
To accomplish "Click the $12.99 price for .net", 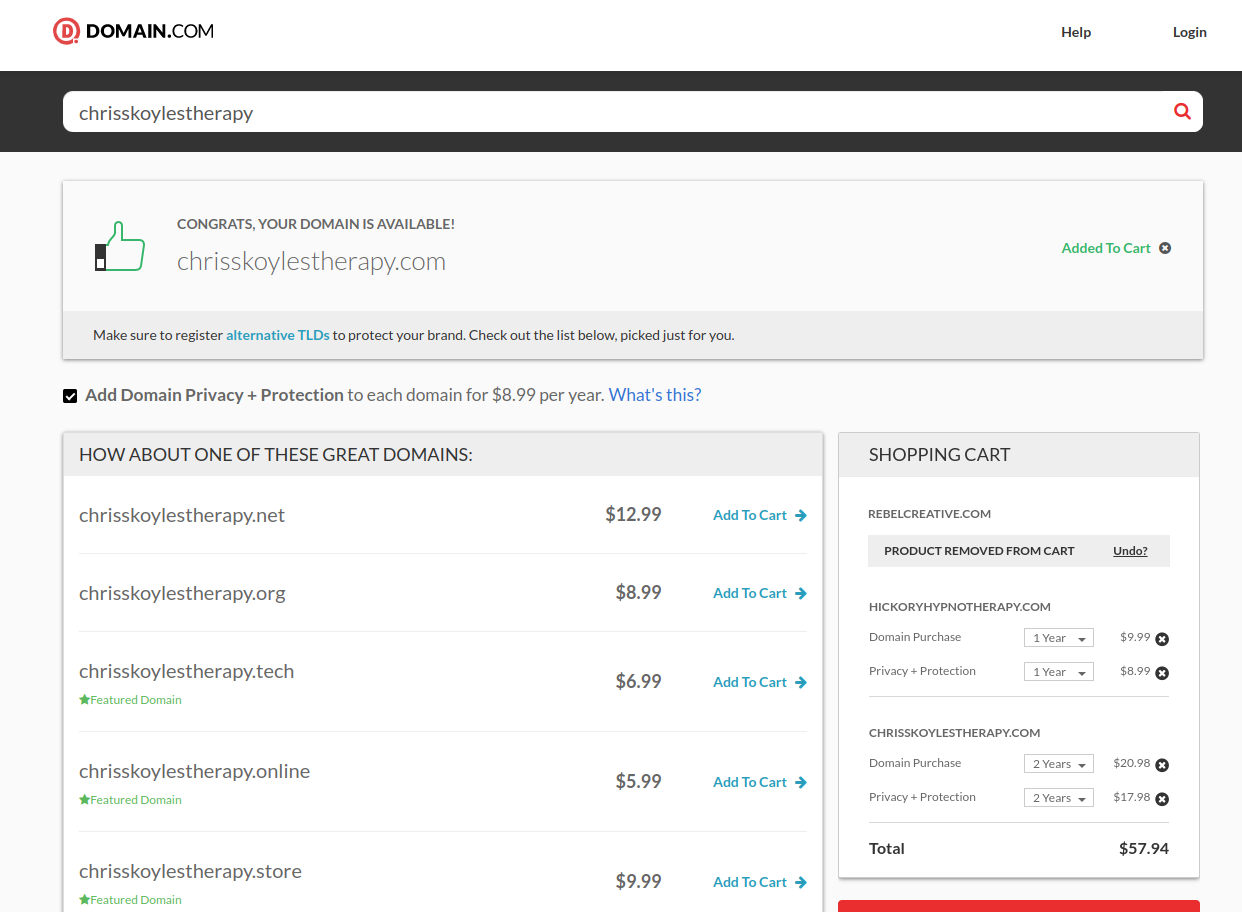I will [x=633, y=515].
